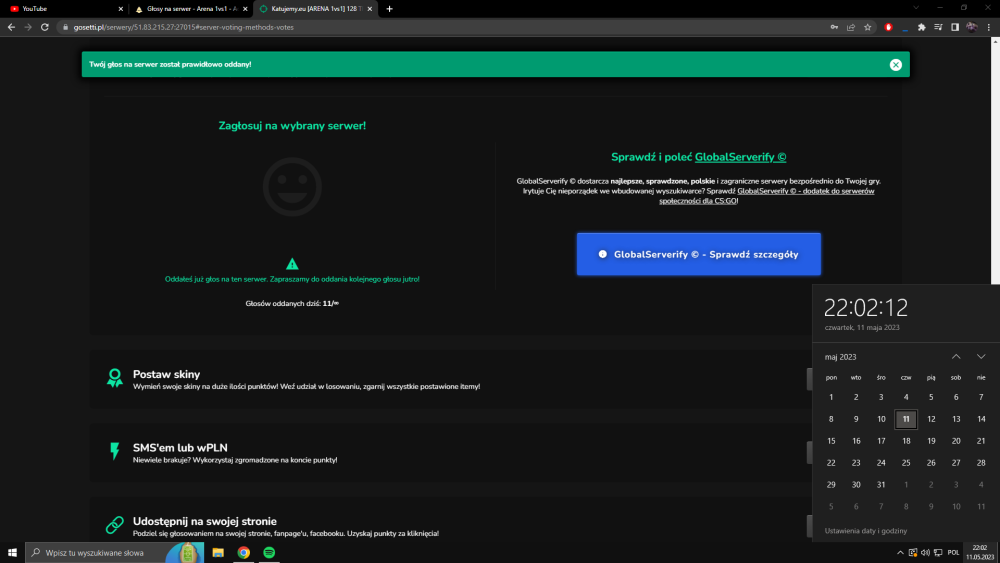
Task: Open the volume control in system tray
Action: pos(925,553)
